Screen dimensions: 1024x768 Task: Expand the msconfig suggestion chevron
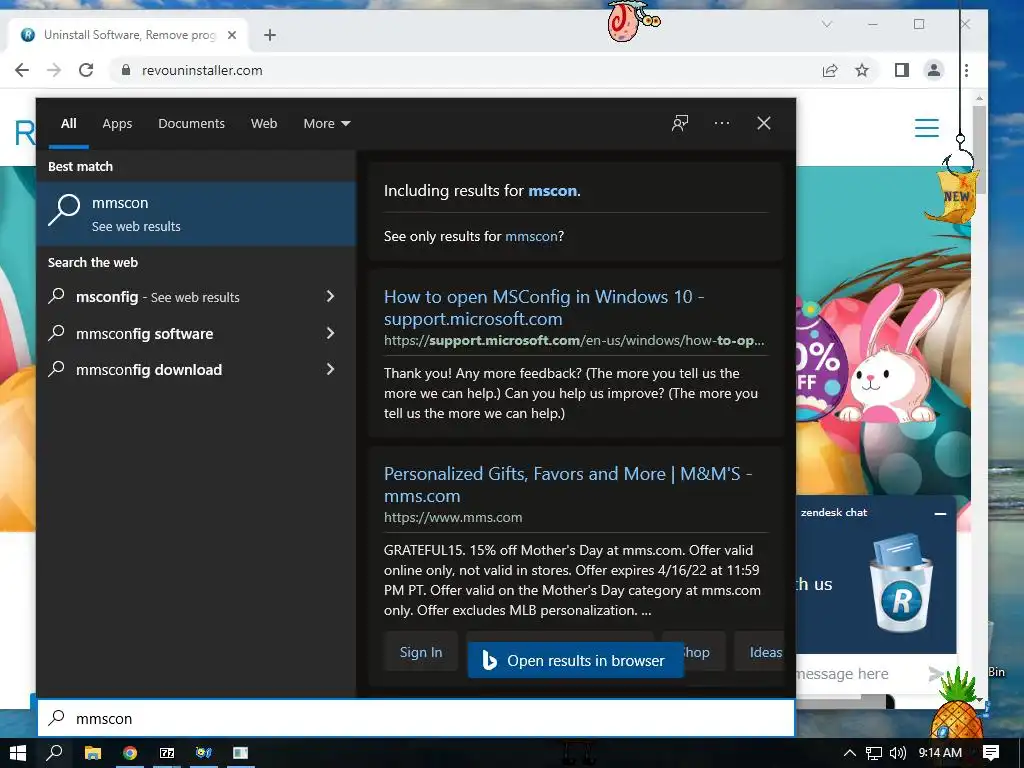[x=330, y=296]
